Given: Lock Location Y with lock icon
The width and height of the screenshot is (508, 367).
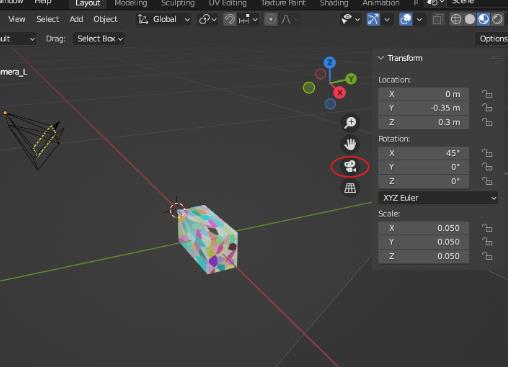Looking at the screenshot, I should 487,108.
